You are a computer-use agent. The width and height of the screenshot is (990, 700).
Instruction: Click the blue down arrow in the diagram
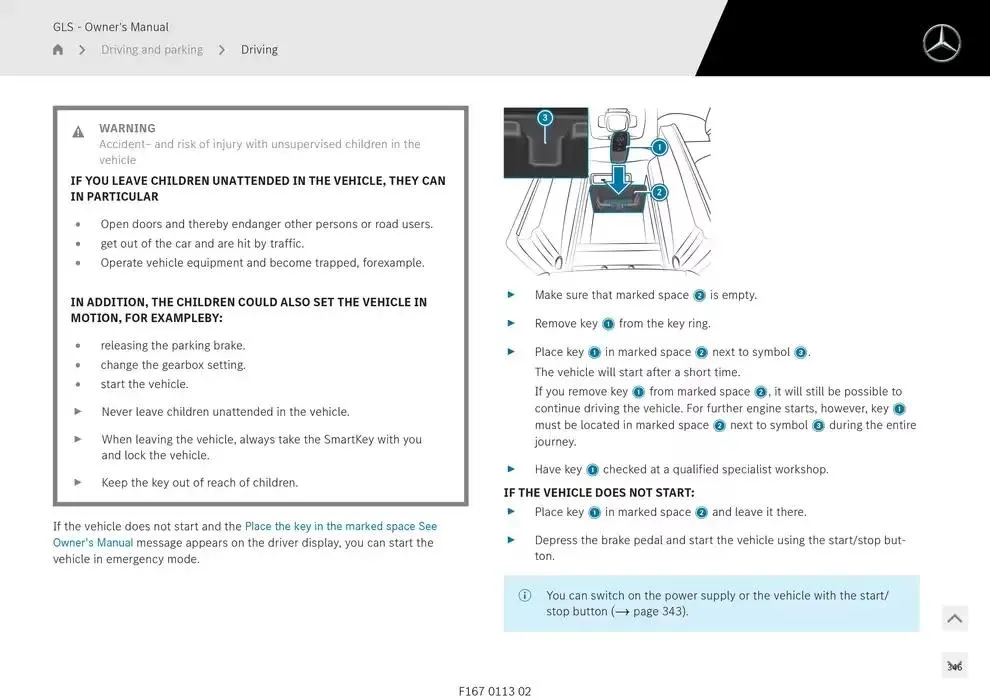(620, 180)
